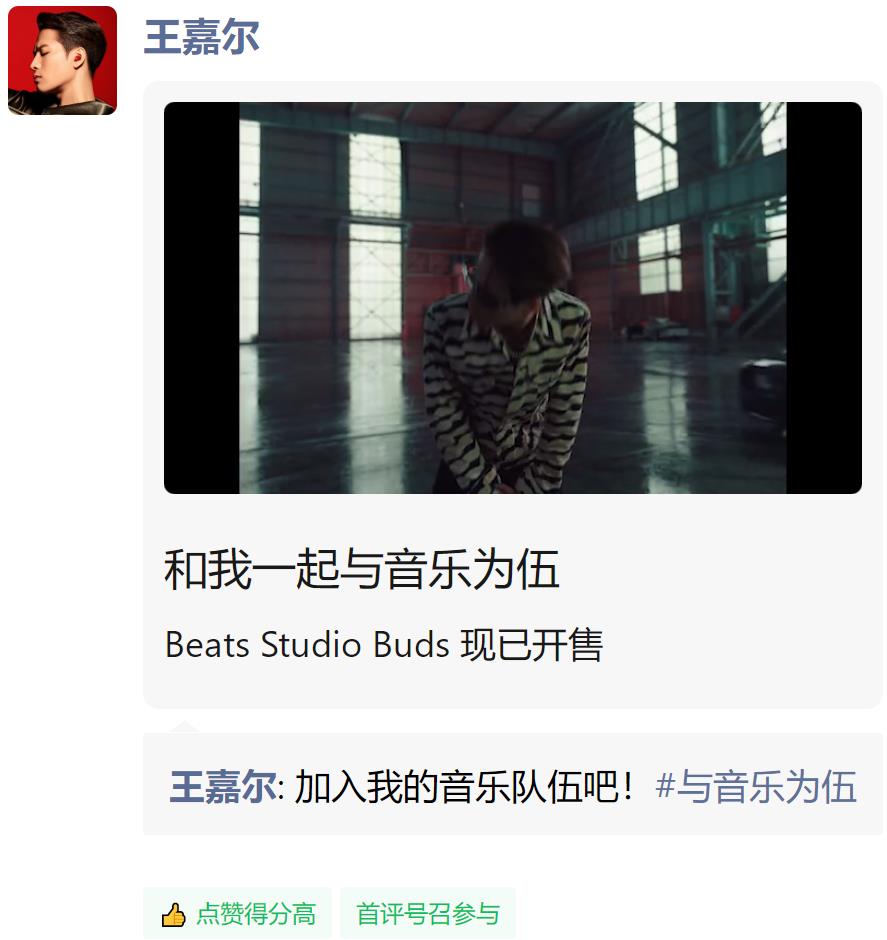The image size is (887, 940).
Task: Open the 王嘉尔 username at the top
Action: point(201,37)
